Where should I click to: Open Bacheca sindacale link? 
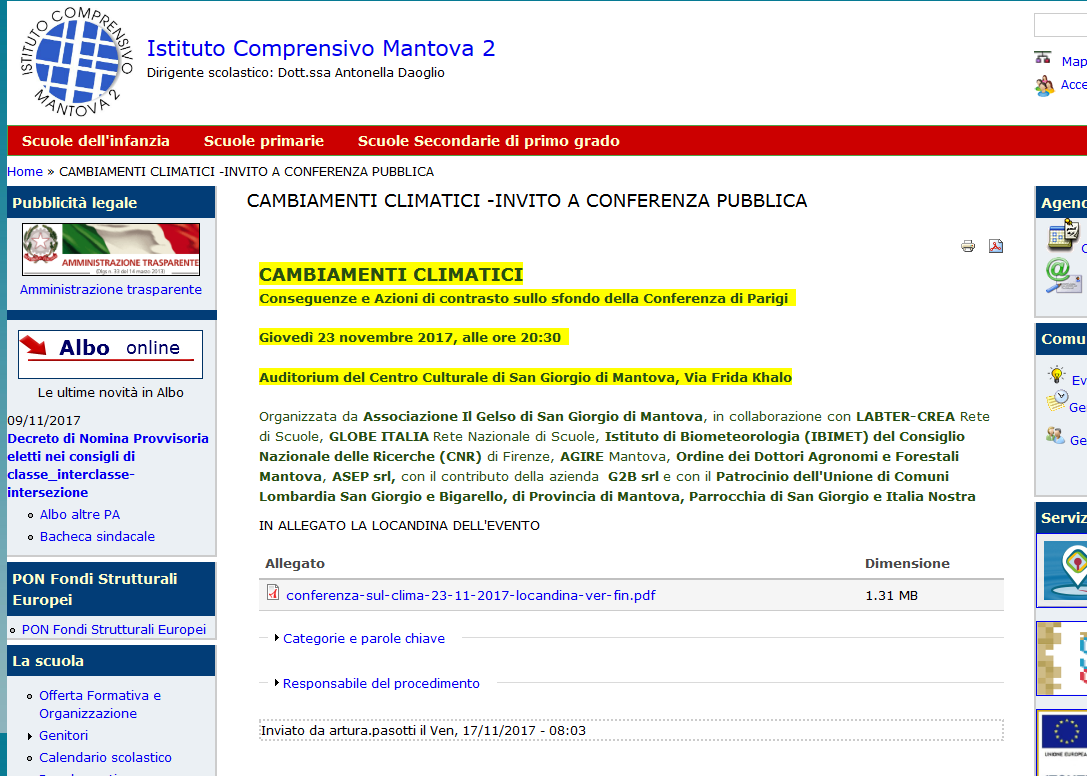[x=97, y=536]
